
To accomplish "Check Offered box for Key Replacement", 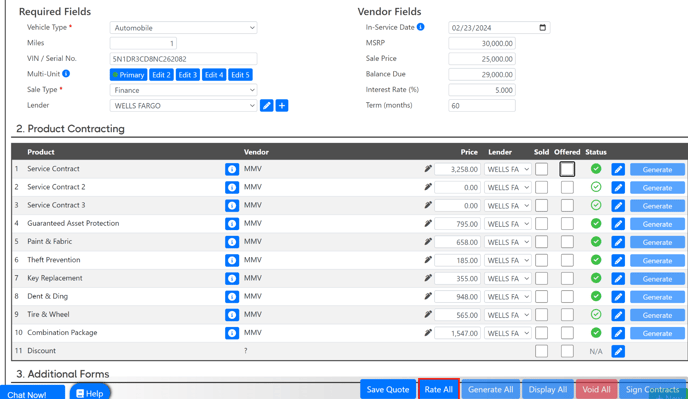I will [567, 278].
